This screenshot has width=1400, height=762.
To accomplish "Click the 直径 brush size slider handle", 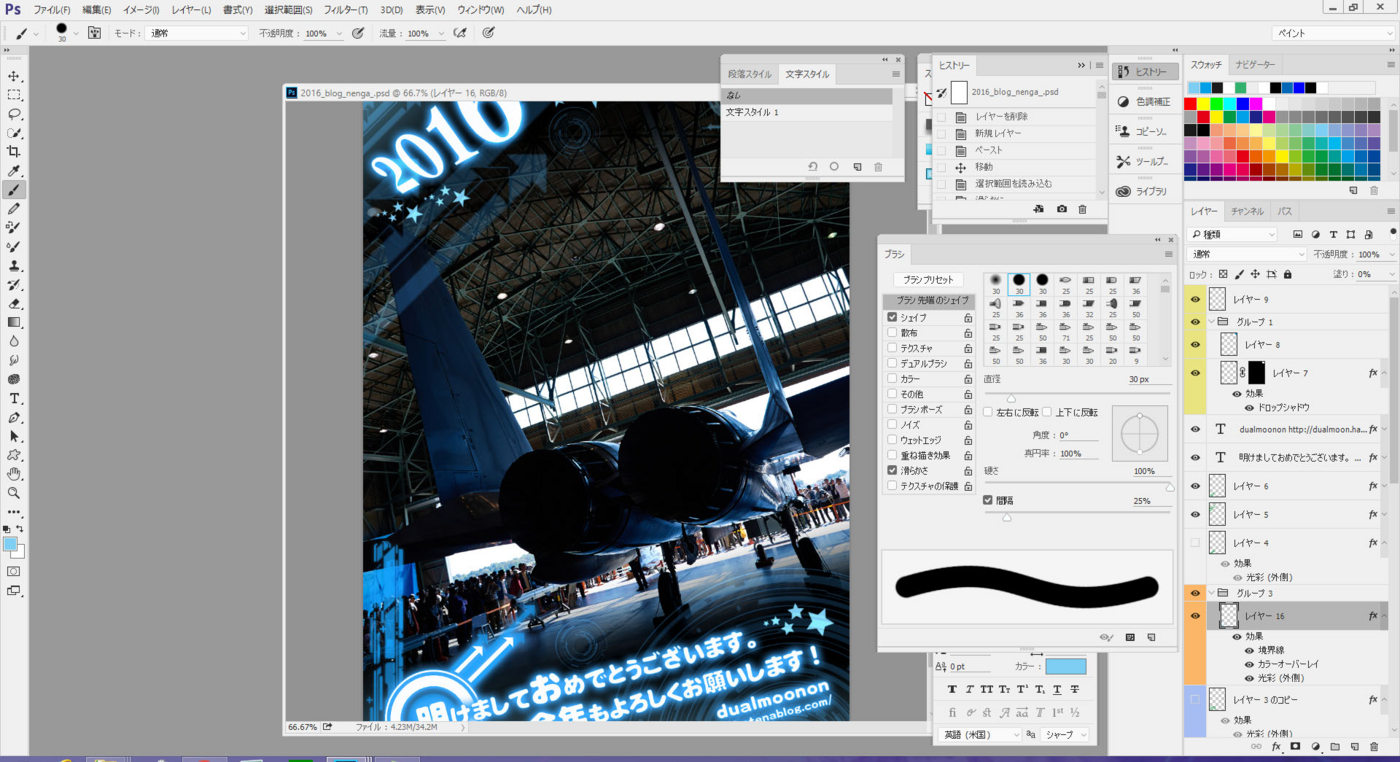I will click(1011, 398).
